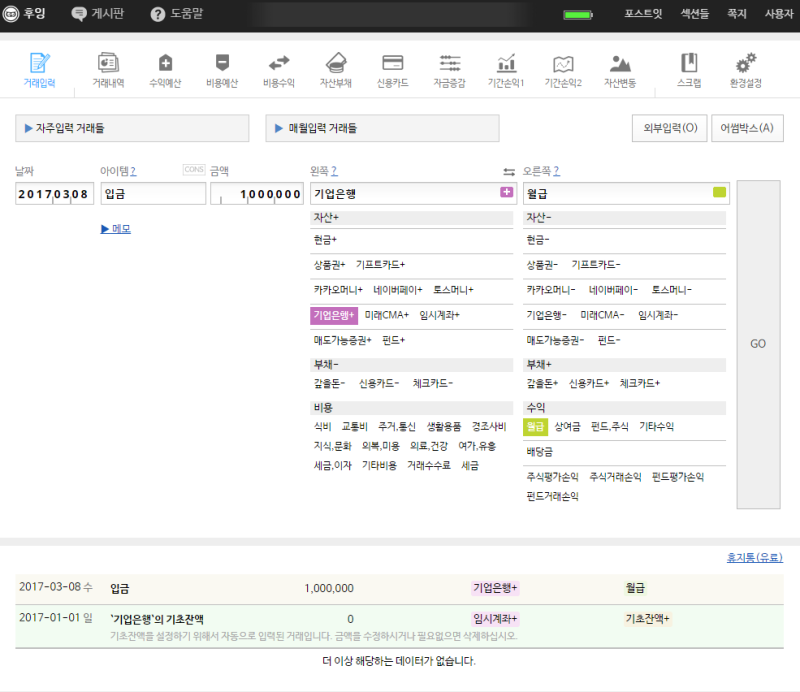Open the 비용예산 expense budget icon
The width and height of the screenshot is (800, 692).
click(222, 69)
